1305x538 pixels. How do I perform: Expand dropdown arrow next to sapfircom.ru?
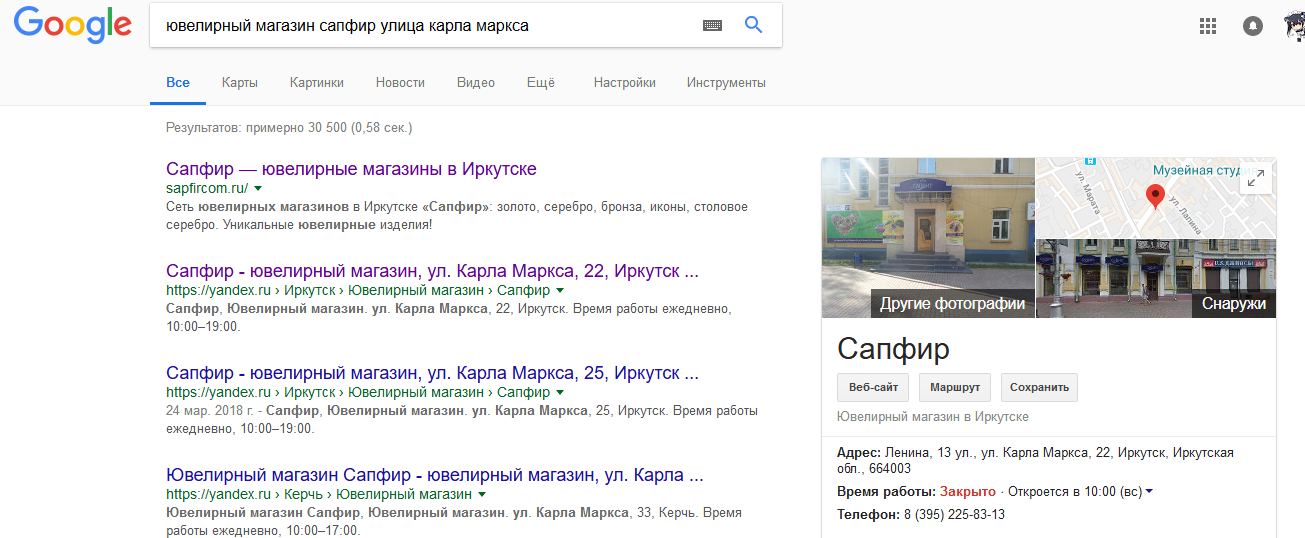pos(258,188)
